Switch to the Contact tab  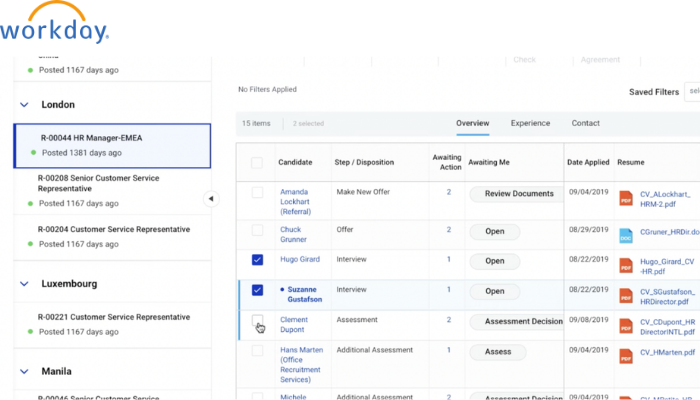586,123
